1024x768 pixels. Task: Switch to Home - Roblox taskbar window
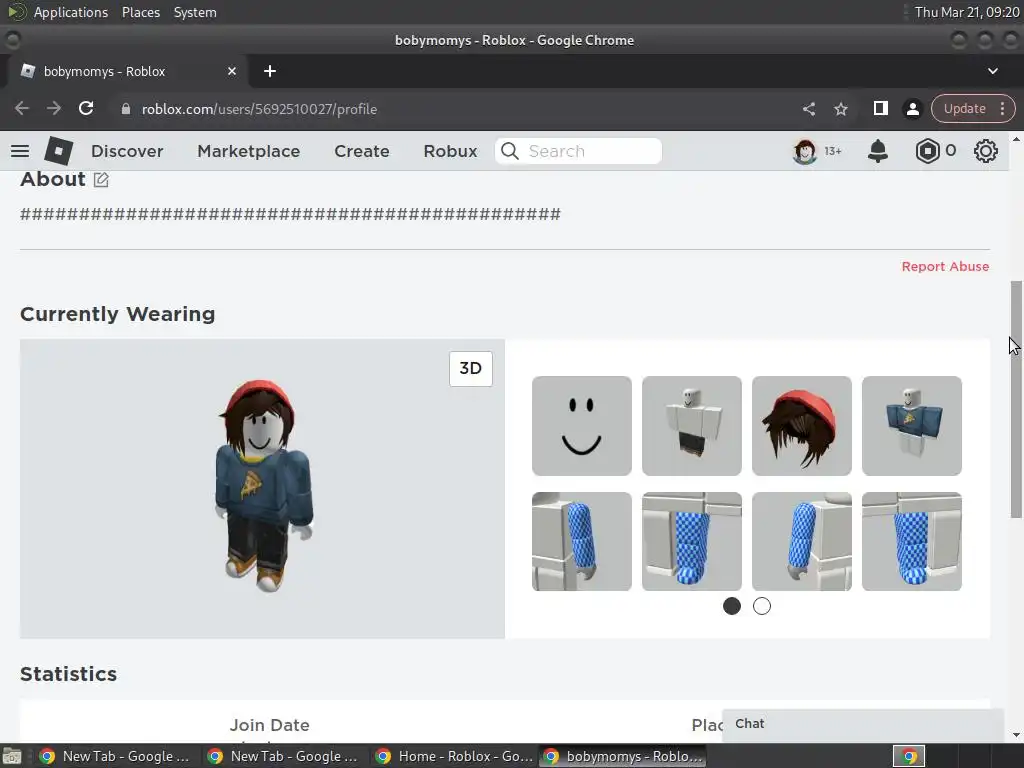(x=453, y=756)
